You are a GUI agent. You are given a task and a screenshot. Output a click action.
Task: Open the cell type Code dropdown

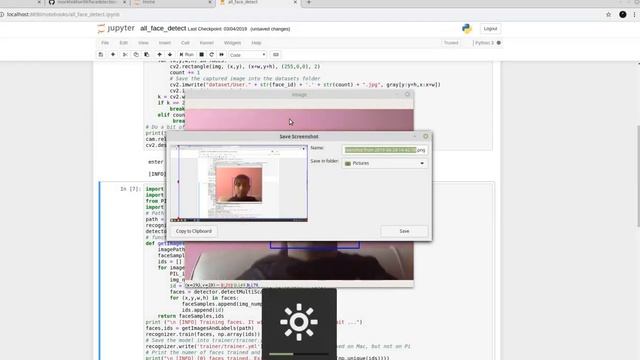click(x=247, y=55)
